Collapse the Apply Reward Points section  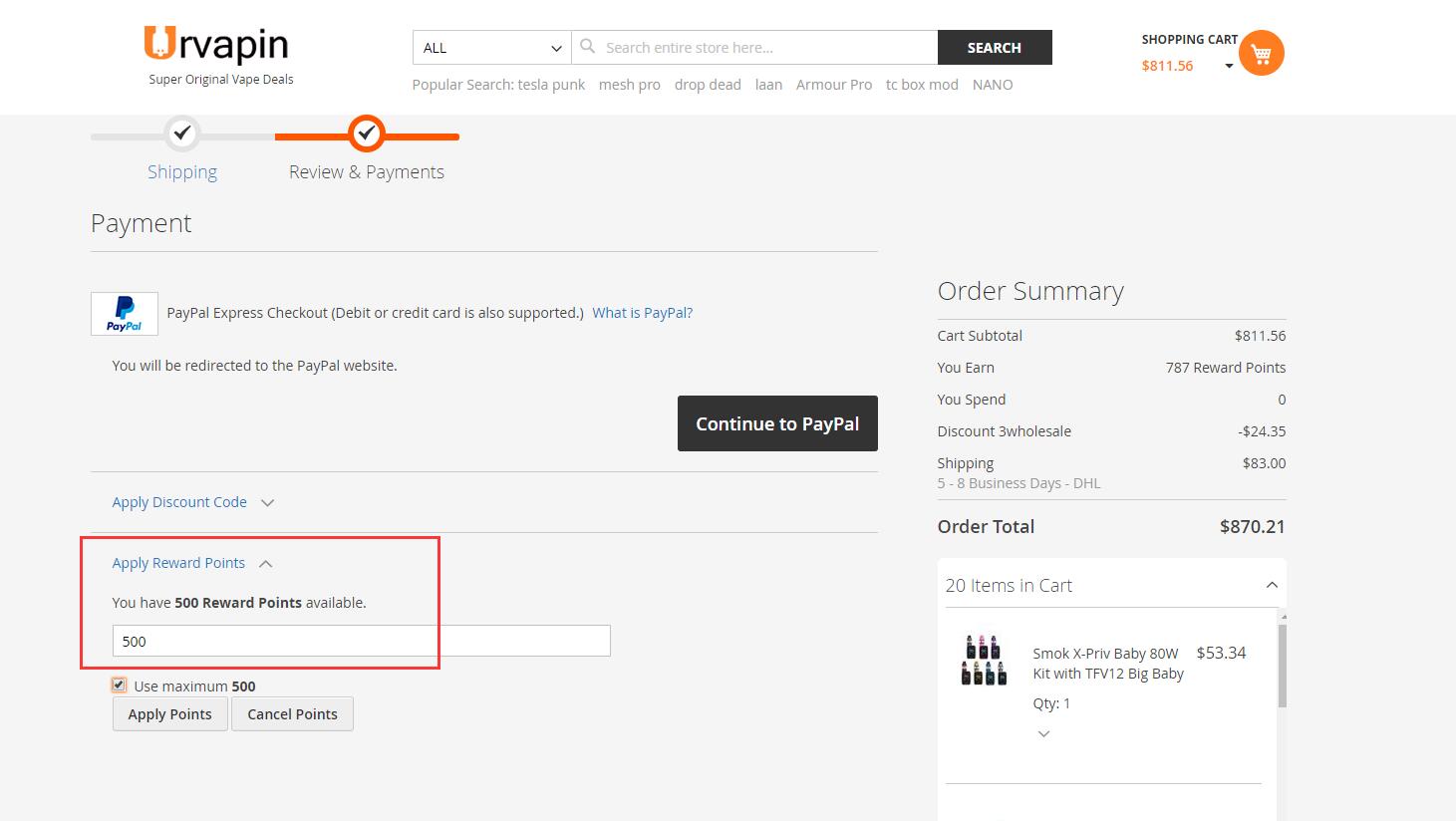[x=191, y=563]
